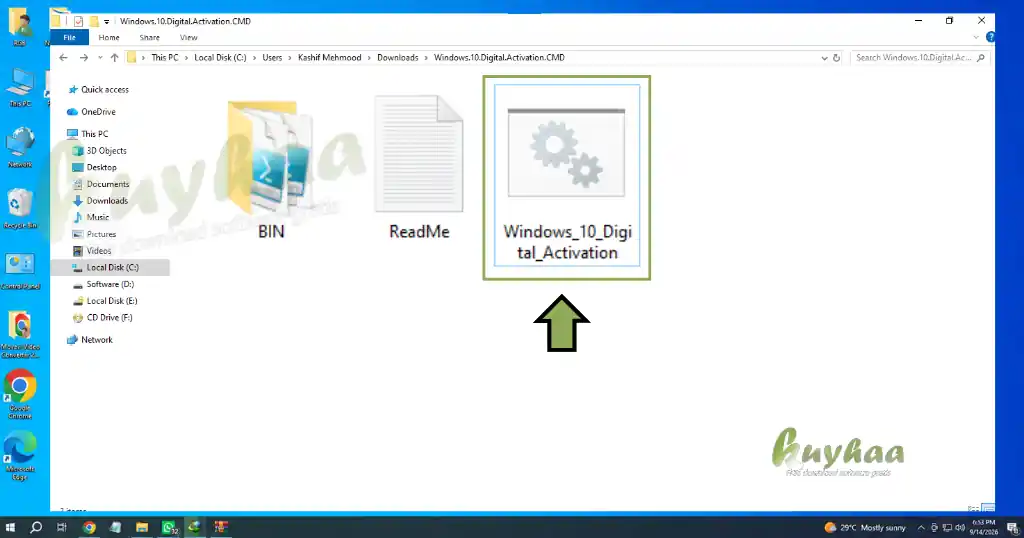Select Microsoft Edge desktop shortcut
This screenshot has height=538, width=1024.
pos(20,456)
